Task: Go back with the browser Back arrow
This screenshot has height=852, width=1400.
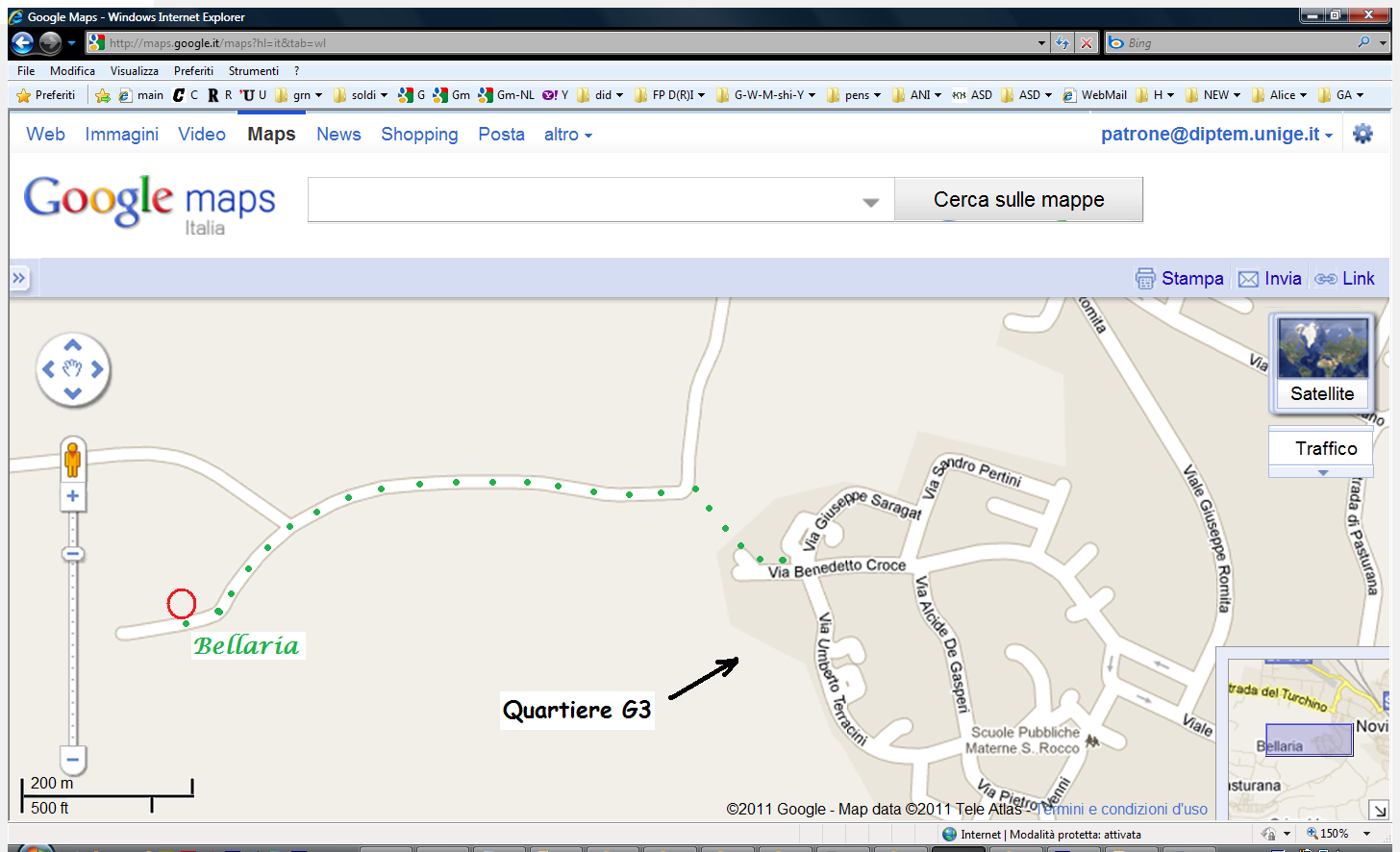Action: click(22, 42)
